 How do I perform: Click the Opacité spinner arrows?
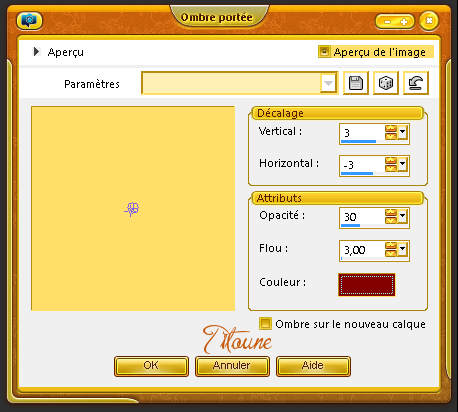tap(391, 217)
